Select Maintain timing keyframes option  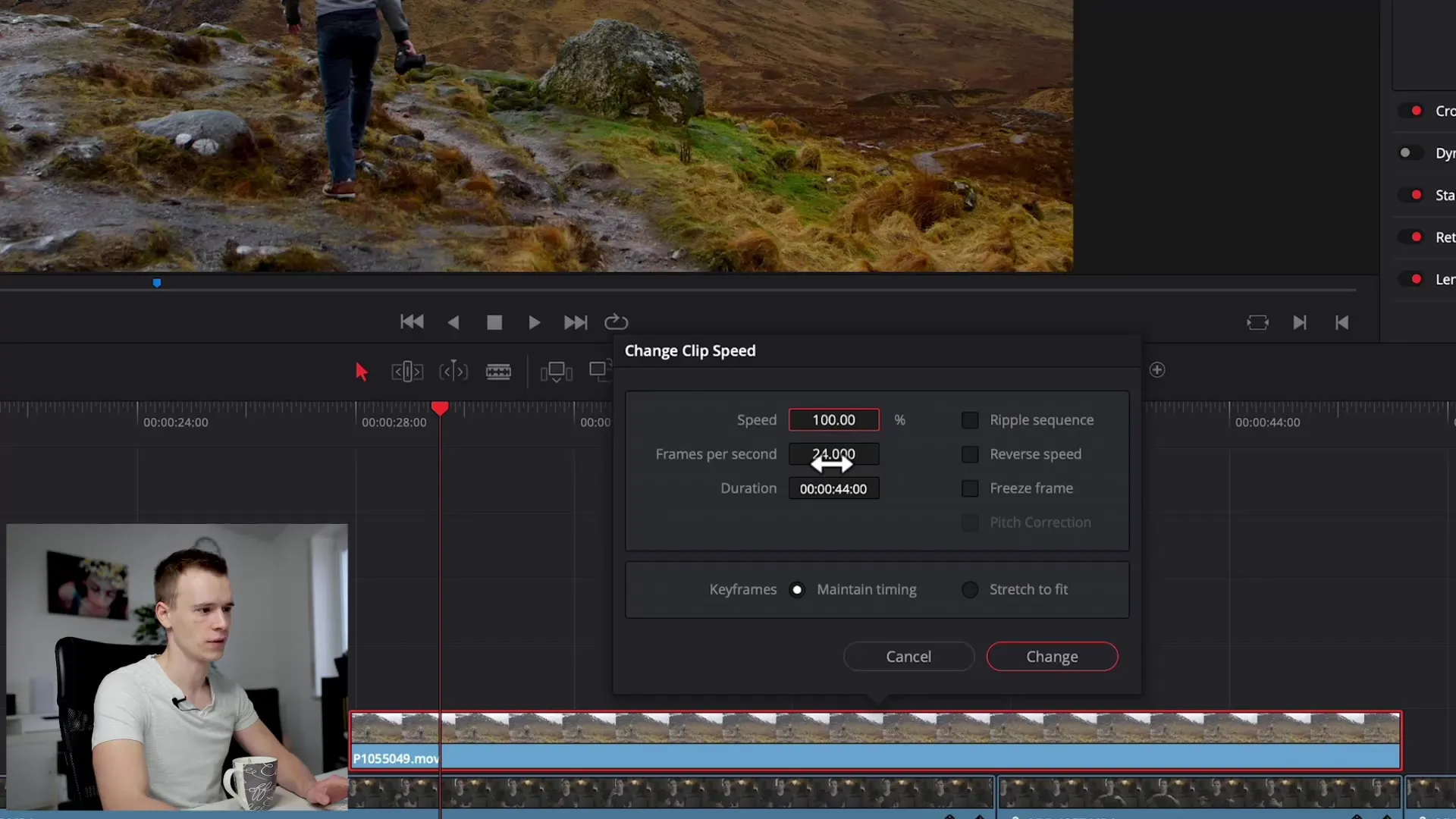797,589
